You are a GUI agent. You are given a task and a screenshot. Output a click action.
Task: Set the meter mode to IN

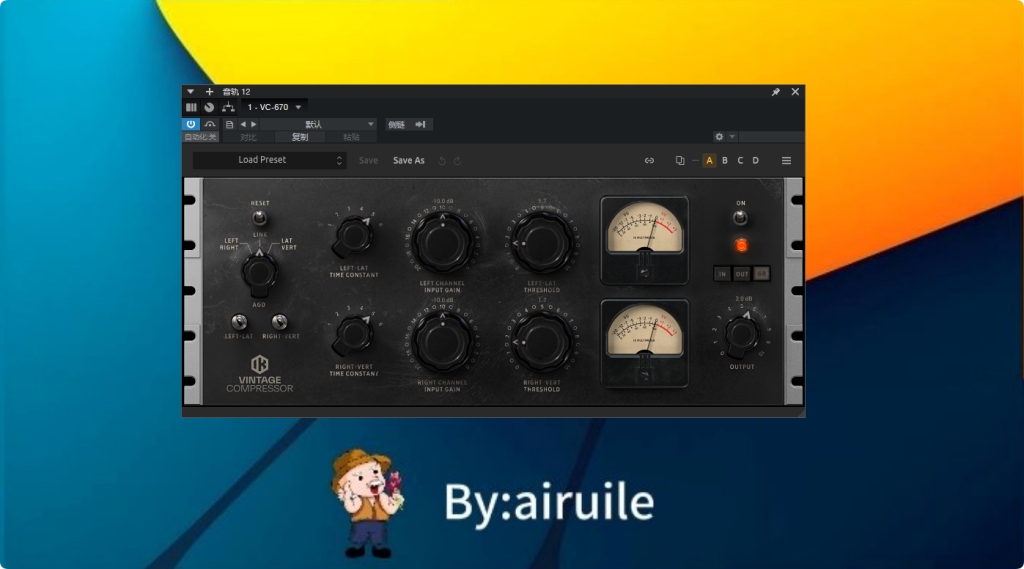point(722,274)
